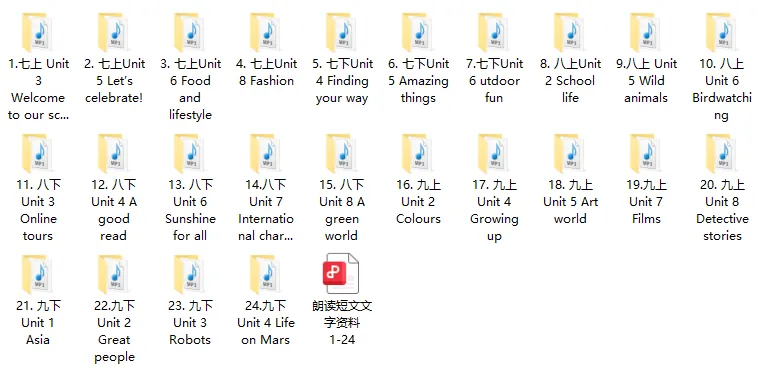
Task: Click the 22.九下 Unit 2 Great people folder icon
Action: 114,275
